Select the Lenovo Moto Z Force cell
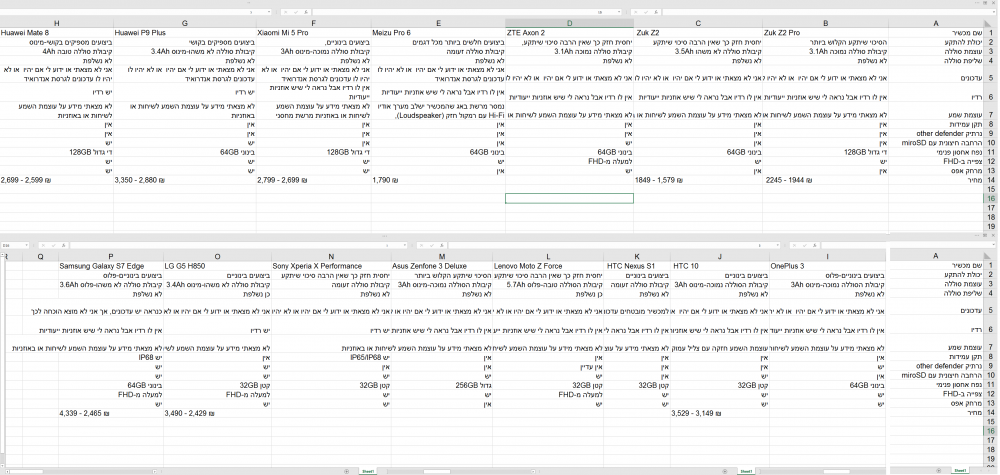This screenshot has height=475, width=1000. 548,266
